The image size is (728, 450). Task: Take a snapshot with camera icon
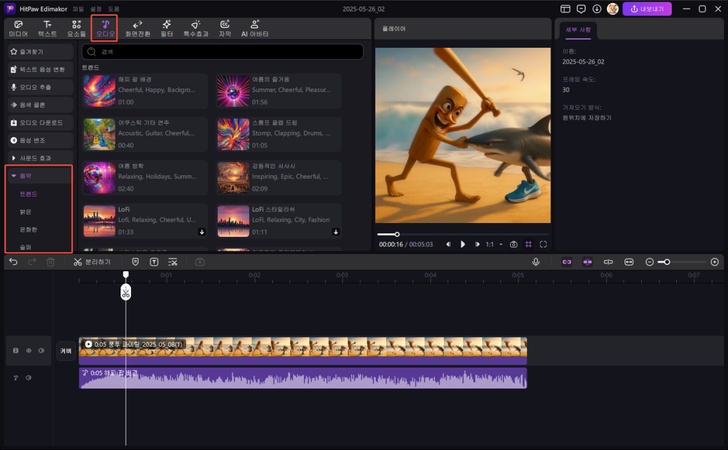point(514,244)
